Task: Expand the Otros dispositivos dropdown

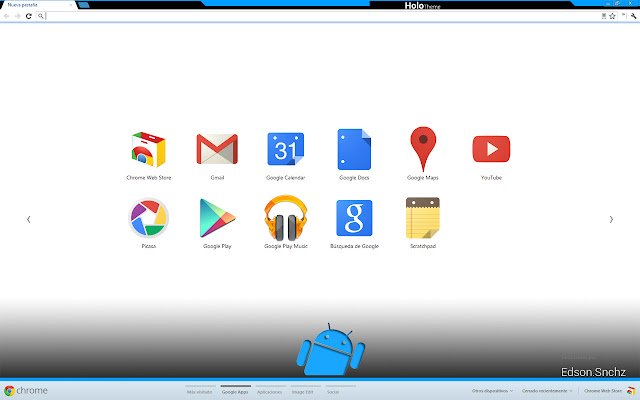Action: click(x=492, y=391)
